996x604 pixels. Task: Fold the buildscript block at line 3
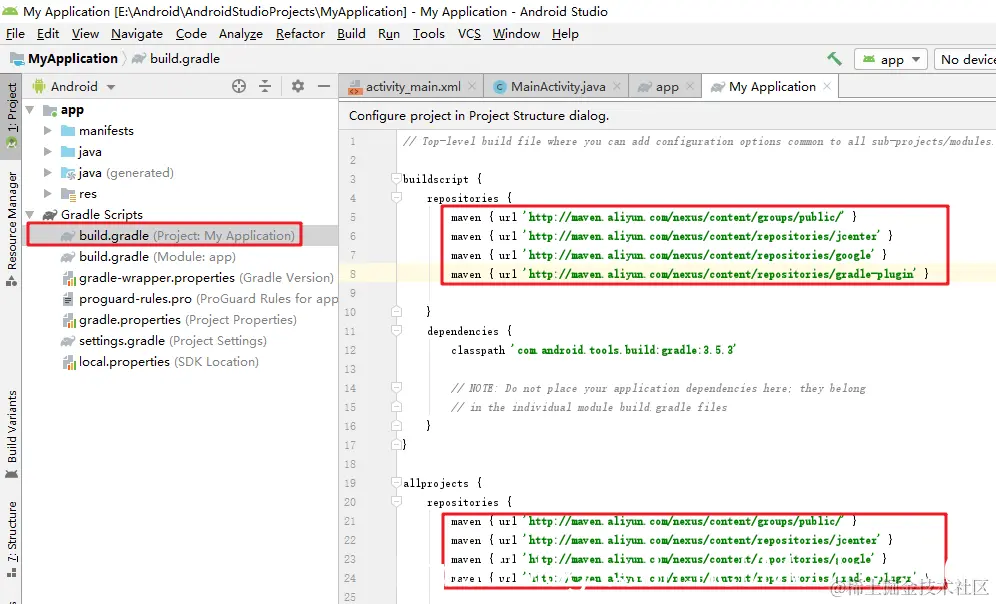(396, 179)
